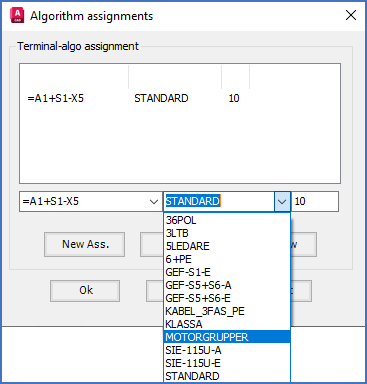Screen dimensions: 367x384
Task: Click the STANDARD cell in assignment list
Action: [161, 98]
